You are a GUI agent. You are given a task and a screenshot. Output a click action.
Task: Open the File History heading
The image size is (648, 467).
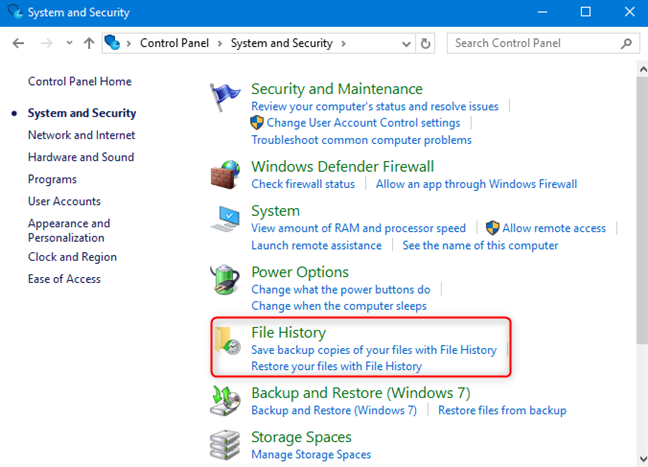pos(288,333)
